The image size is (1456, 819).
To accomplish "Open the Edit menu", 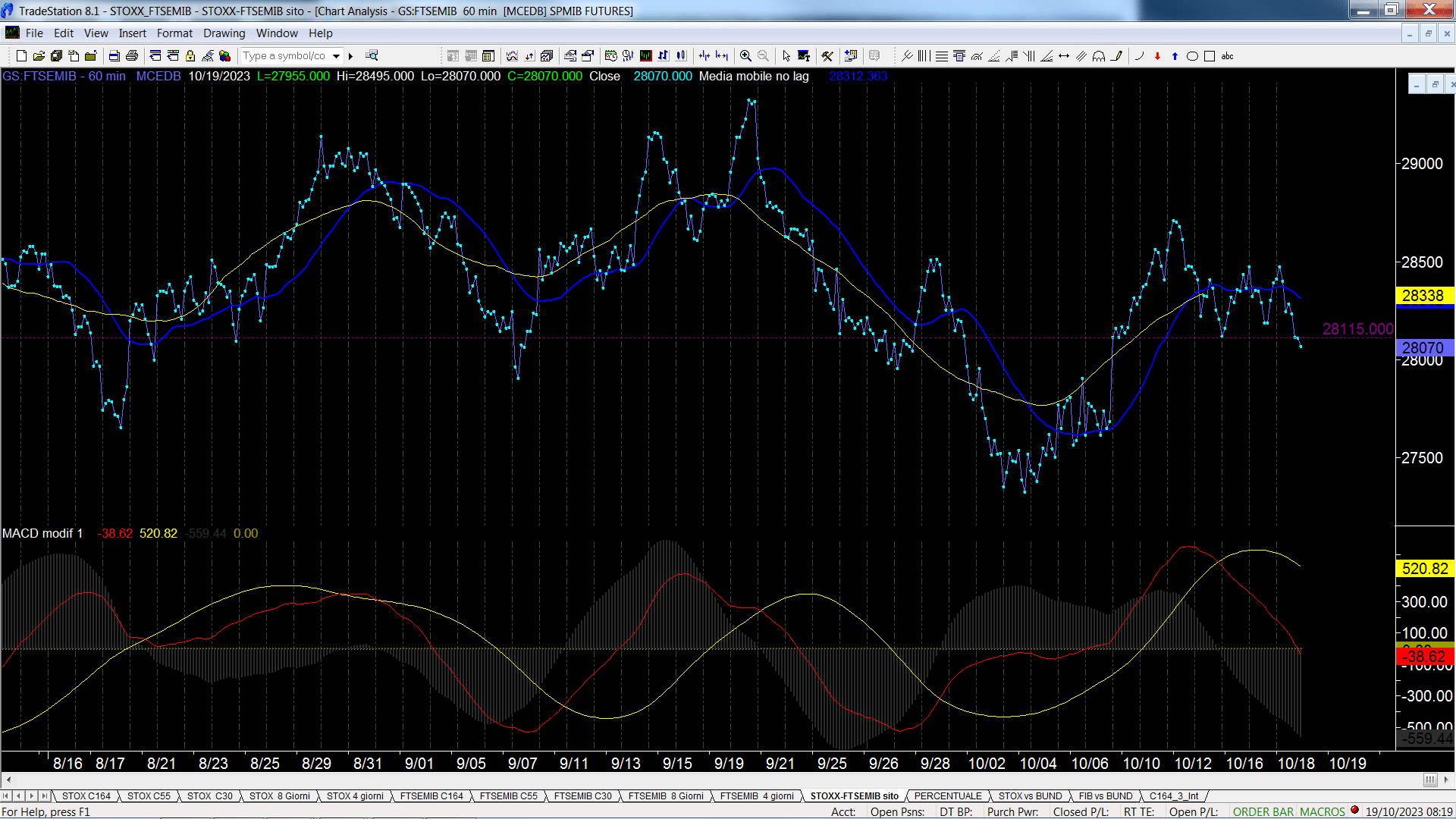I will click(64, 33).
